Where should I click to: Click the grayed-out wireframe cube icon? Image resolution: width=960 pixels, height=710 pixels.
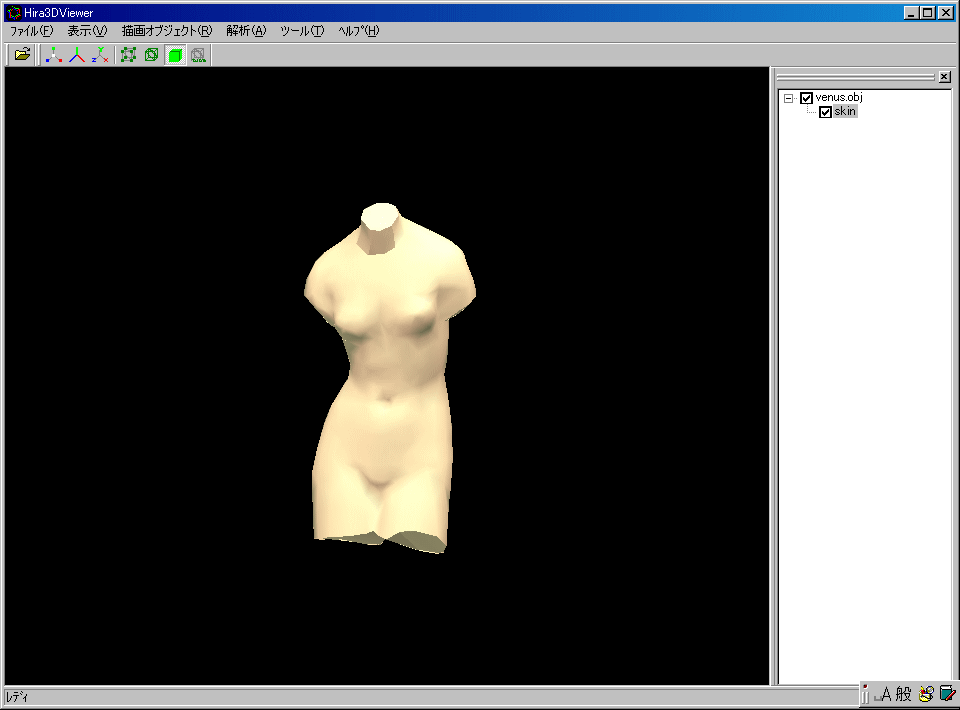click(x=198, y=55)
